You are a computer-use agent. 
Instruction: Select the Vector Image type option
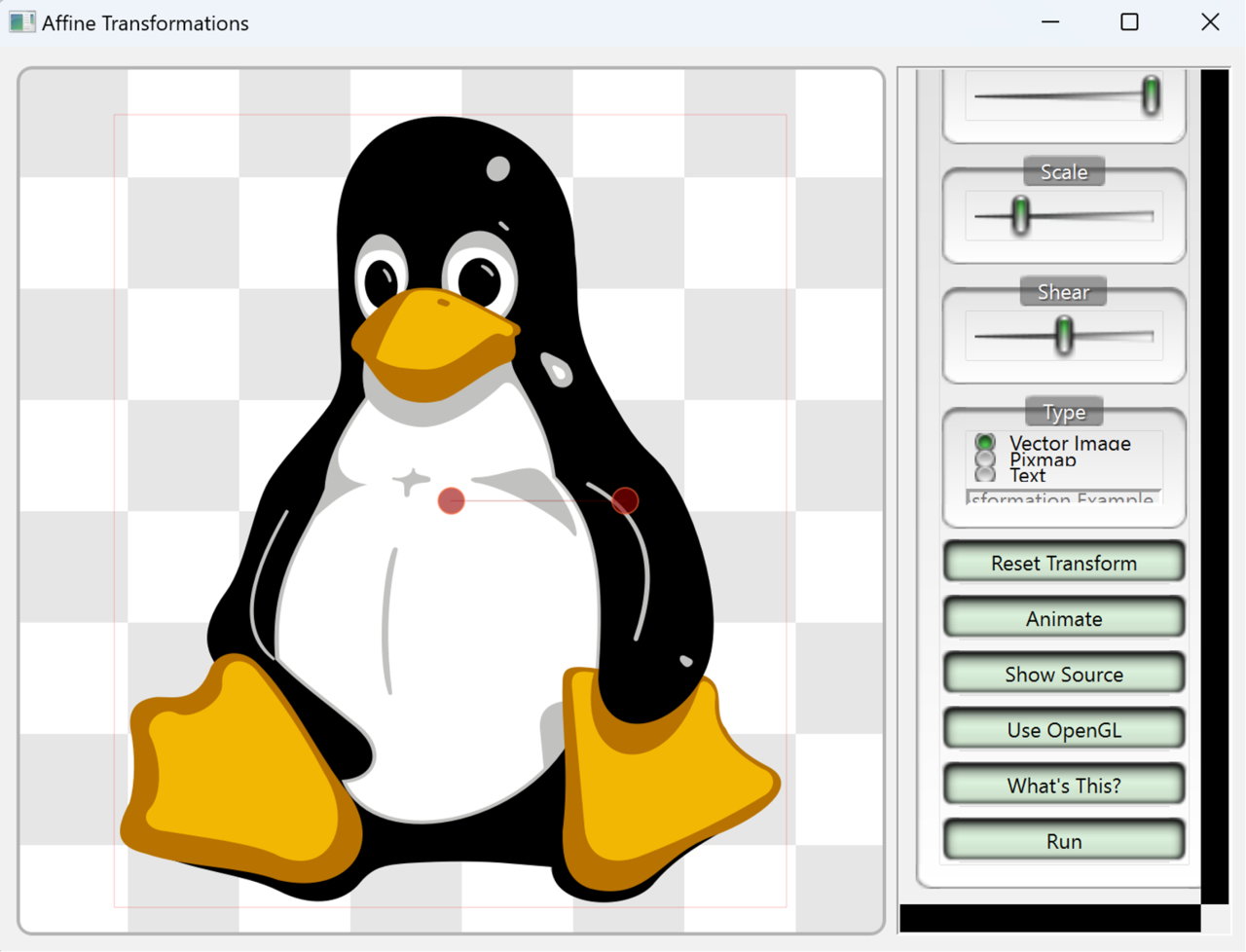click(x=984, y=442)
